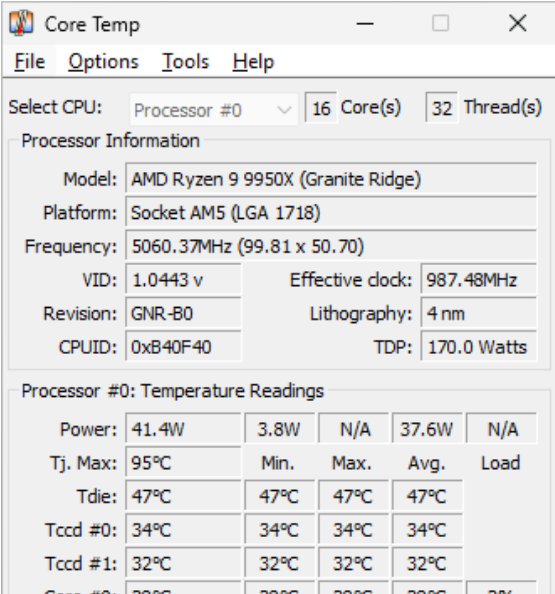The image size is (555, 594).
Task: Click the Lithography value 4 nm
Action: tap(479, 314)
